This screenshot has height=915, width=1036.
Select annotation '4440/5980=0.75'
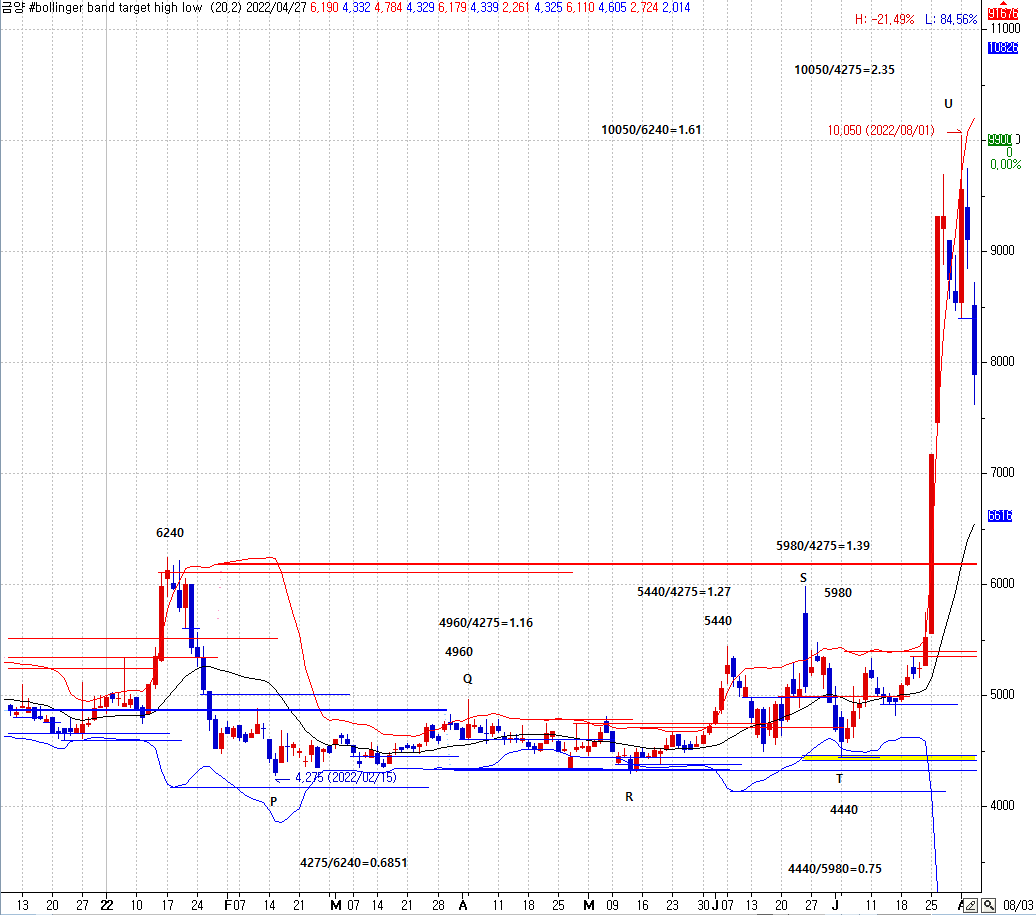coord(834,869)
